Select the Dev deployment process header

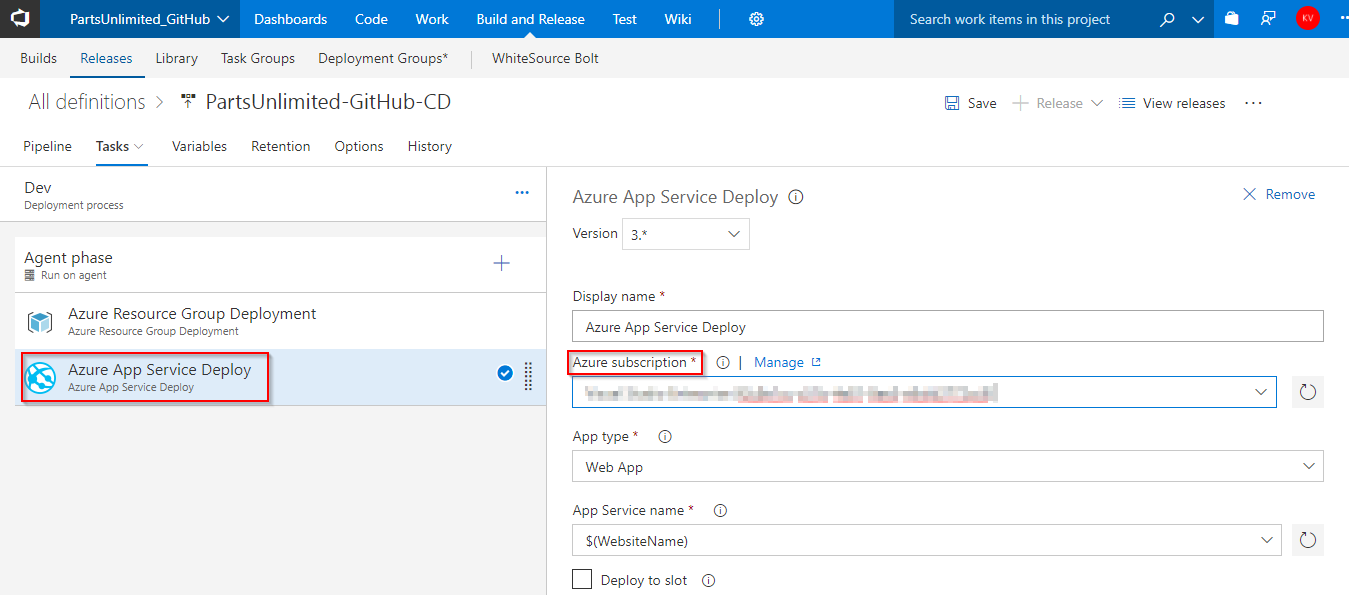273,195
